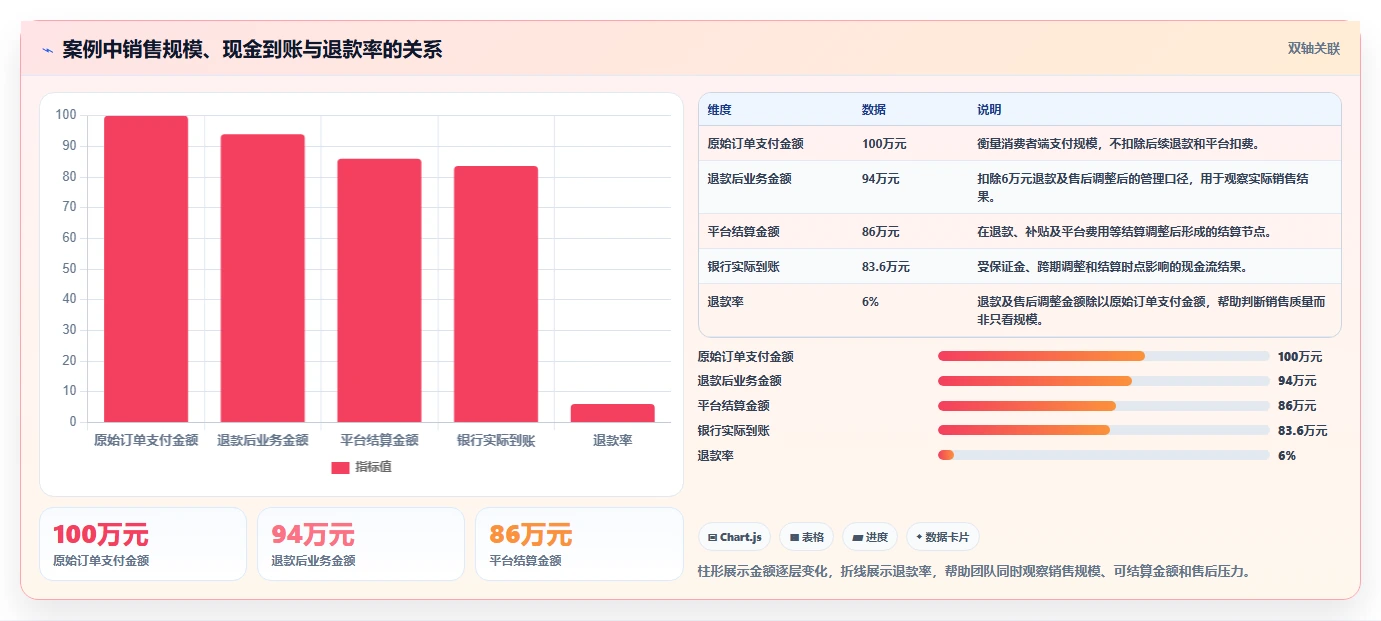1381x621 pixels.
Task: Click the 双轴关联 label in header
Action: 1313,49
